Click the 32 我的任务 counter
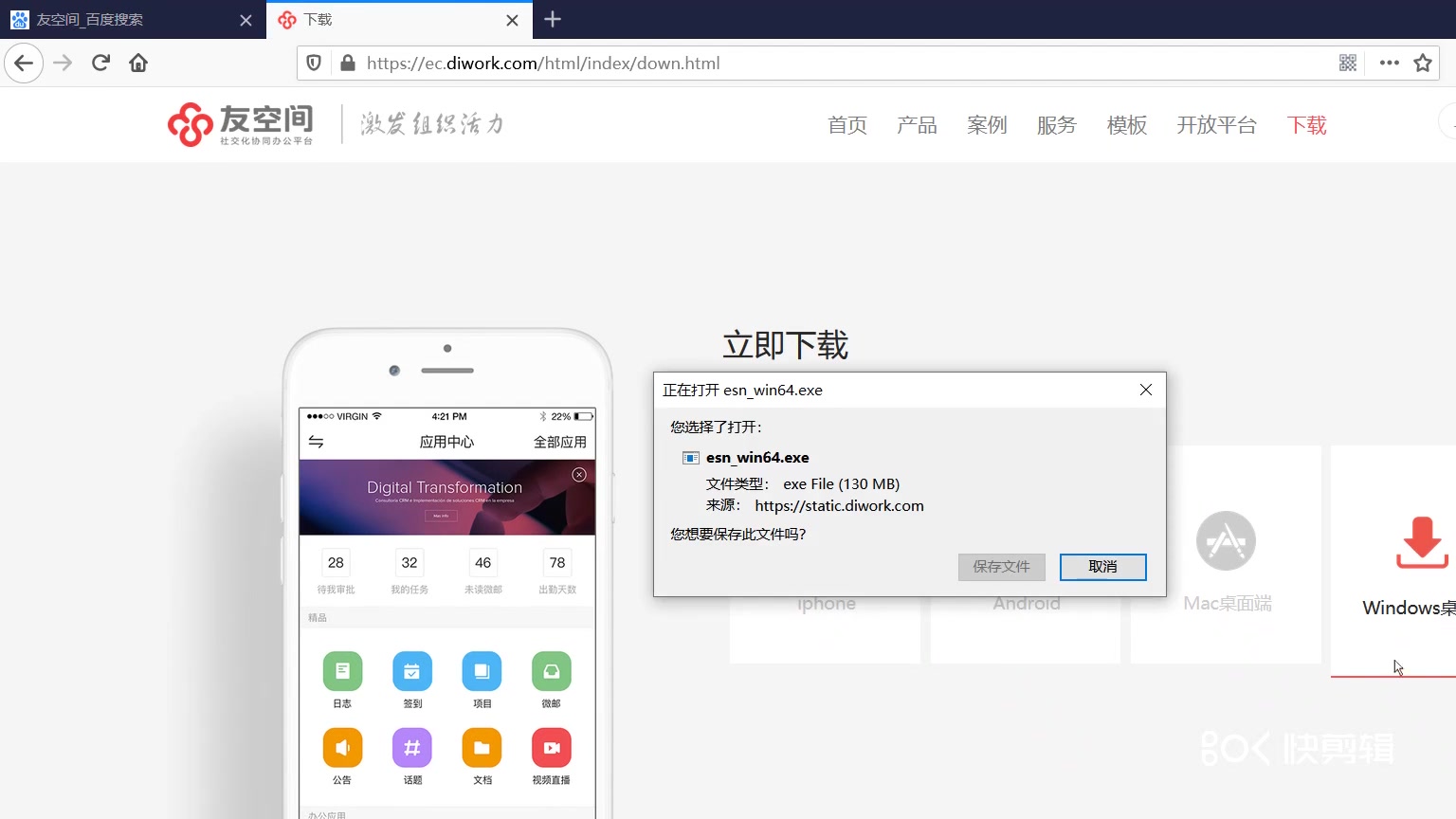Viewport: 1456px width, 819px height. 409,572
